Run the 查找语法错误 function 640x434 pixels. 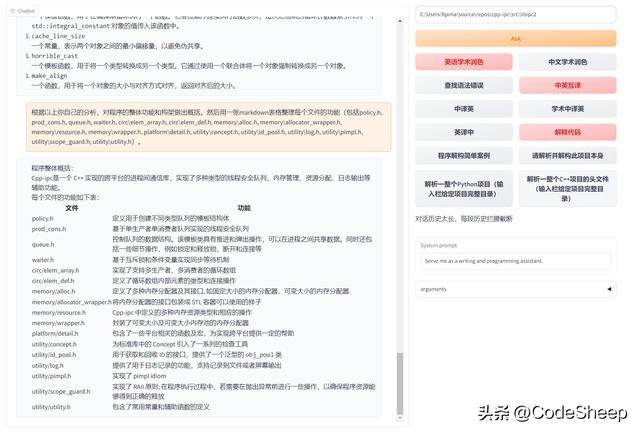tap(461, 85)
